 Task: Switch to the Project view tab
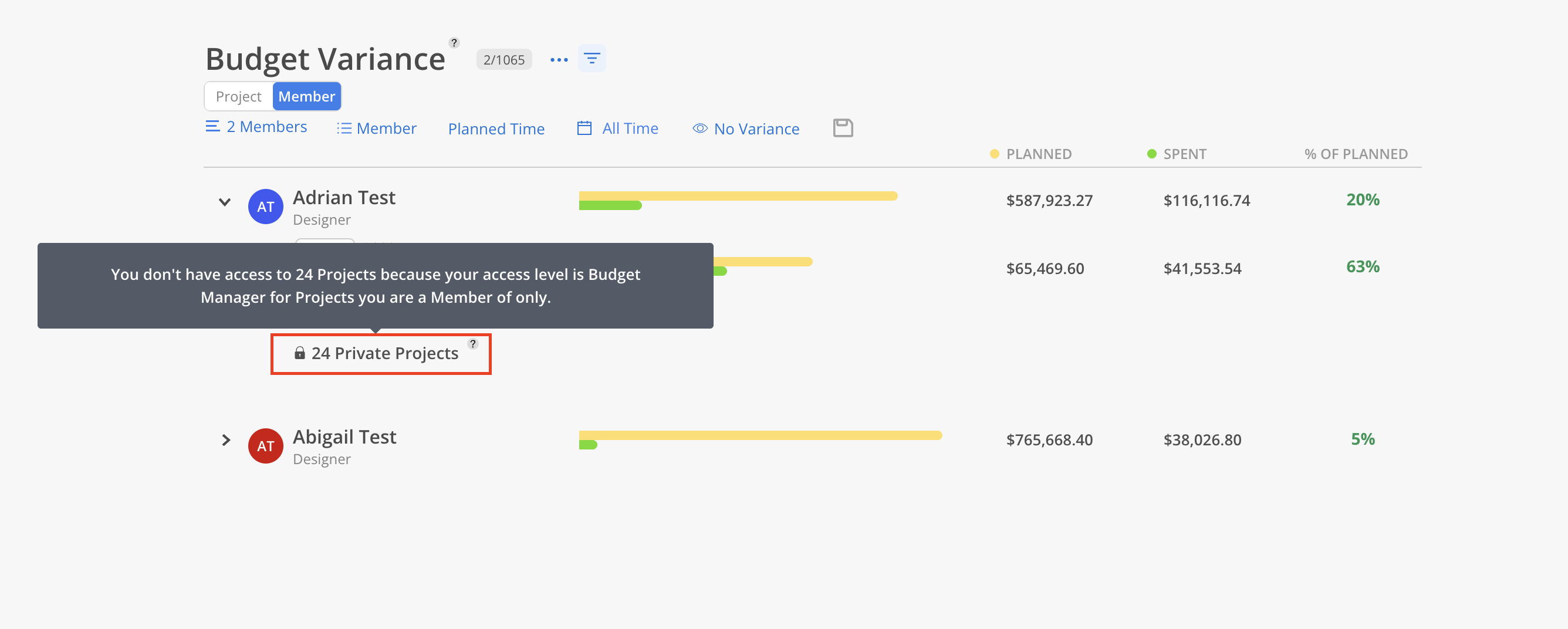coord(239,96)
